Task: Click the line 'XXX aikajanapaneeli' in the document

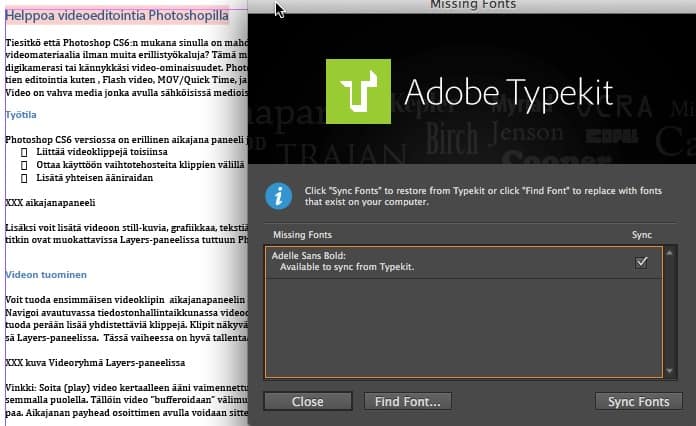Action: pyautogui.click(x=50, y=203)
